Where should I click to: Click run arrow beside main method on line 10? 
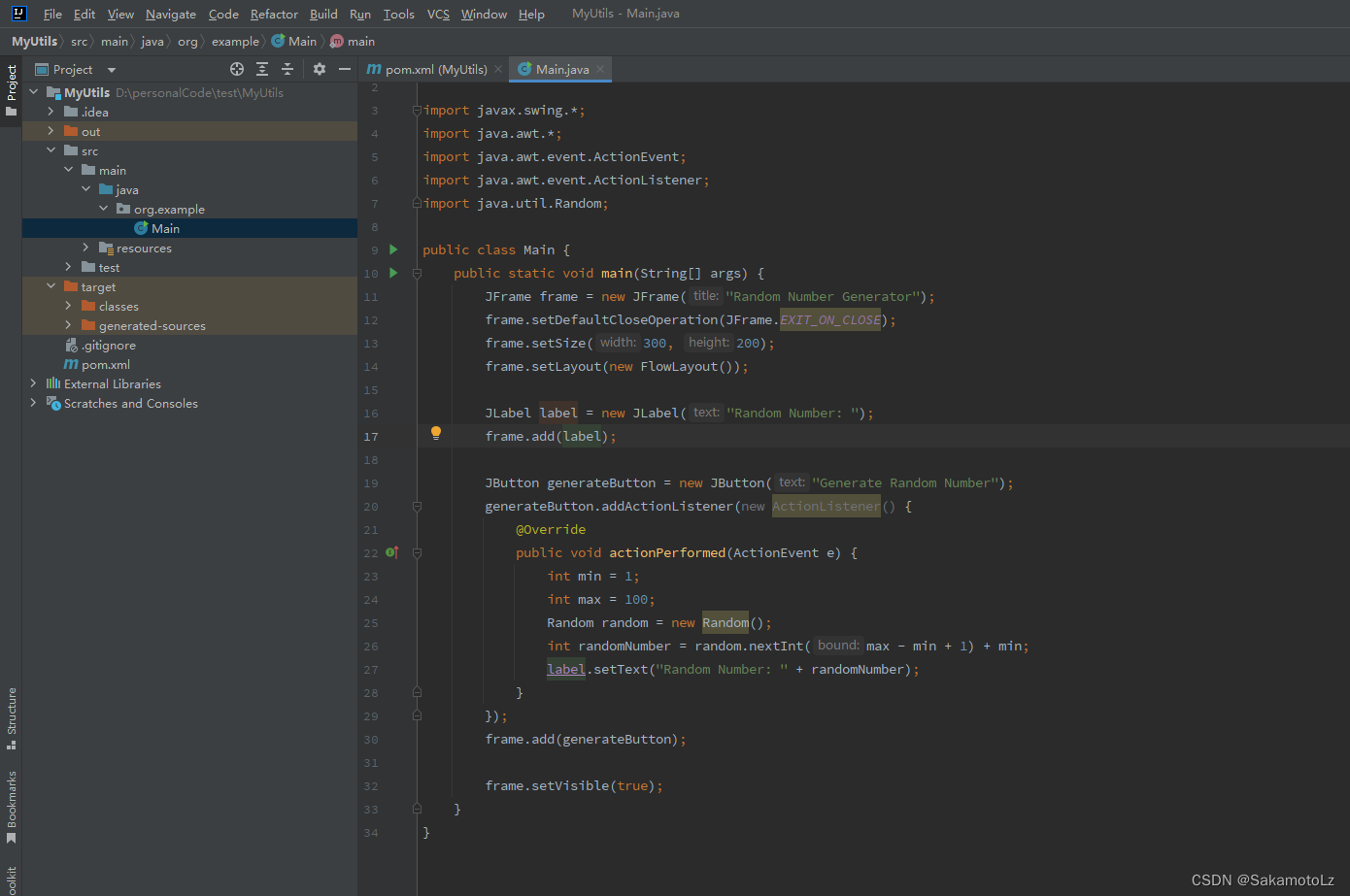click(393, 273)
